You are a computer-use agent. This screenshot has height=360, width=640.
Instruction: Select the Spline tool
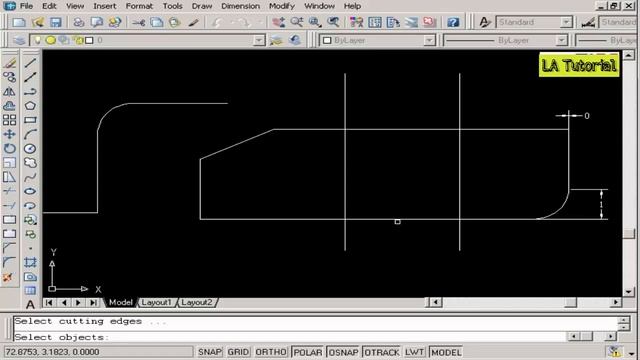coord(30,177)
